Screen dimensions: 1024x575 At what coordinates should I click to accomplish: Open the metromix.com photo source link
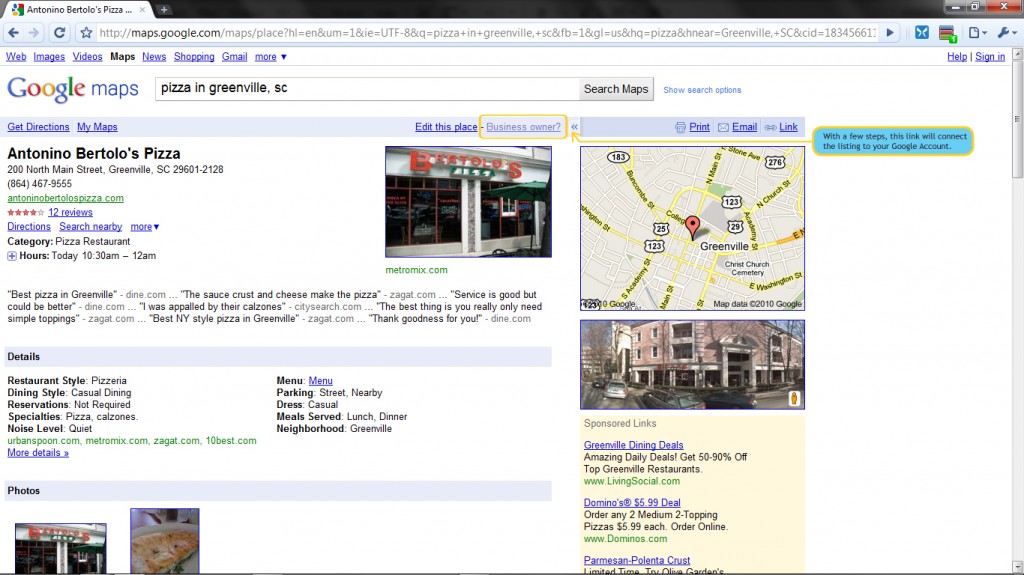click(x=417, y=270)
